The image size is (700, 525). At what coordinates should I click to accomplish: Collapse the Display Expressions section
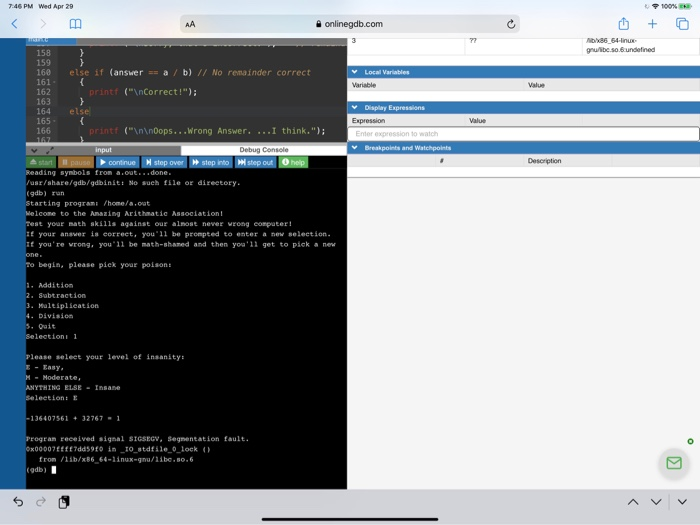tap(354, 108)
